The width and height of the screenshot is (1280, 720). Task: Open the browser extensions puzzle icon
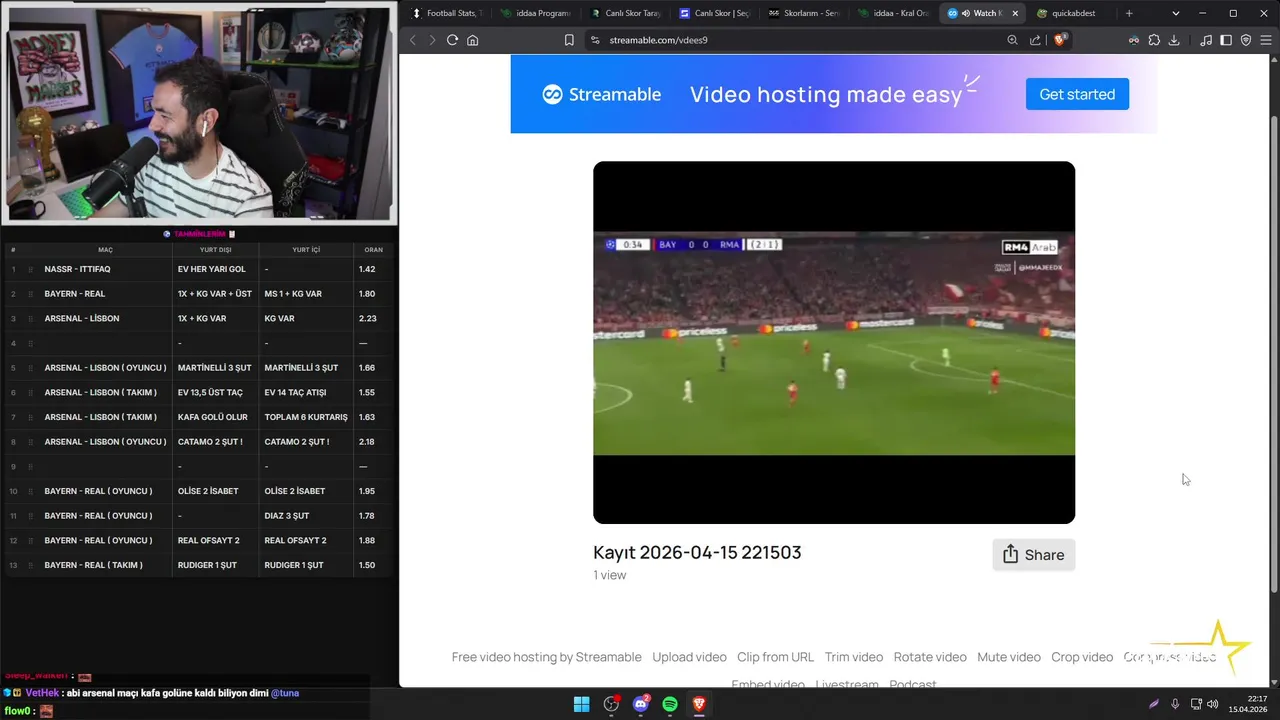click(x=1154, y=40)
